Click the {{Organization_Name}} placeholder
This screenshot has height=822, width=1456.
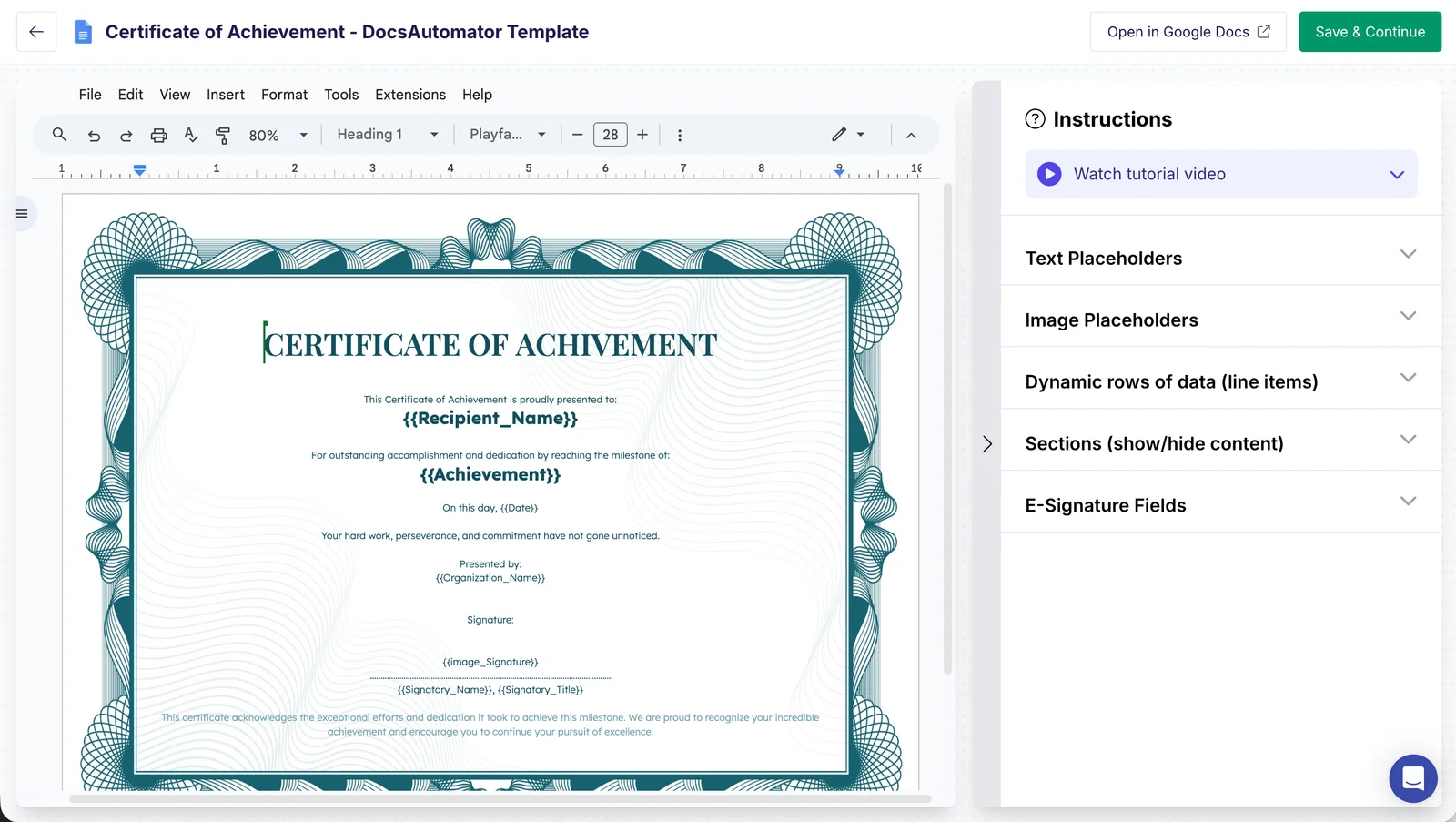(490, 578)
